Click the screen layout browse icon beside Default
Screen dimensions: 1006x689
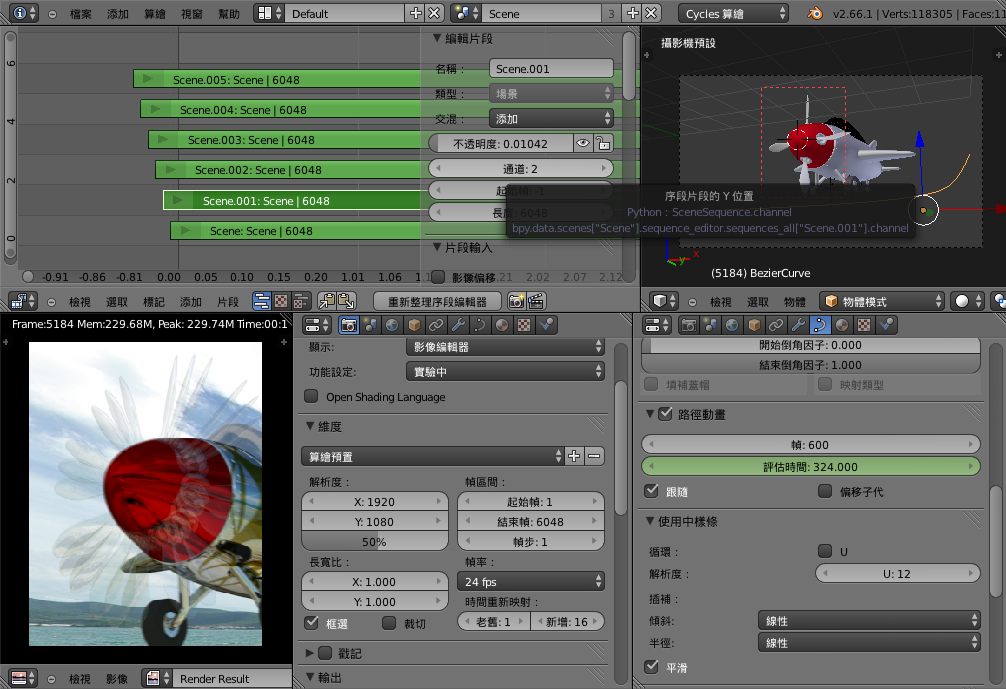(268, 13)
